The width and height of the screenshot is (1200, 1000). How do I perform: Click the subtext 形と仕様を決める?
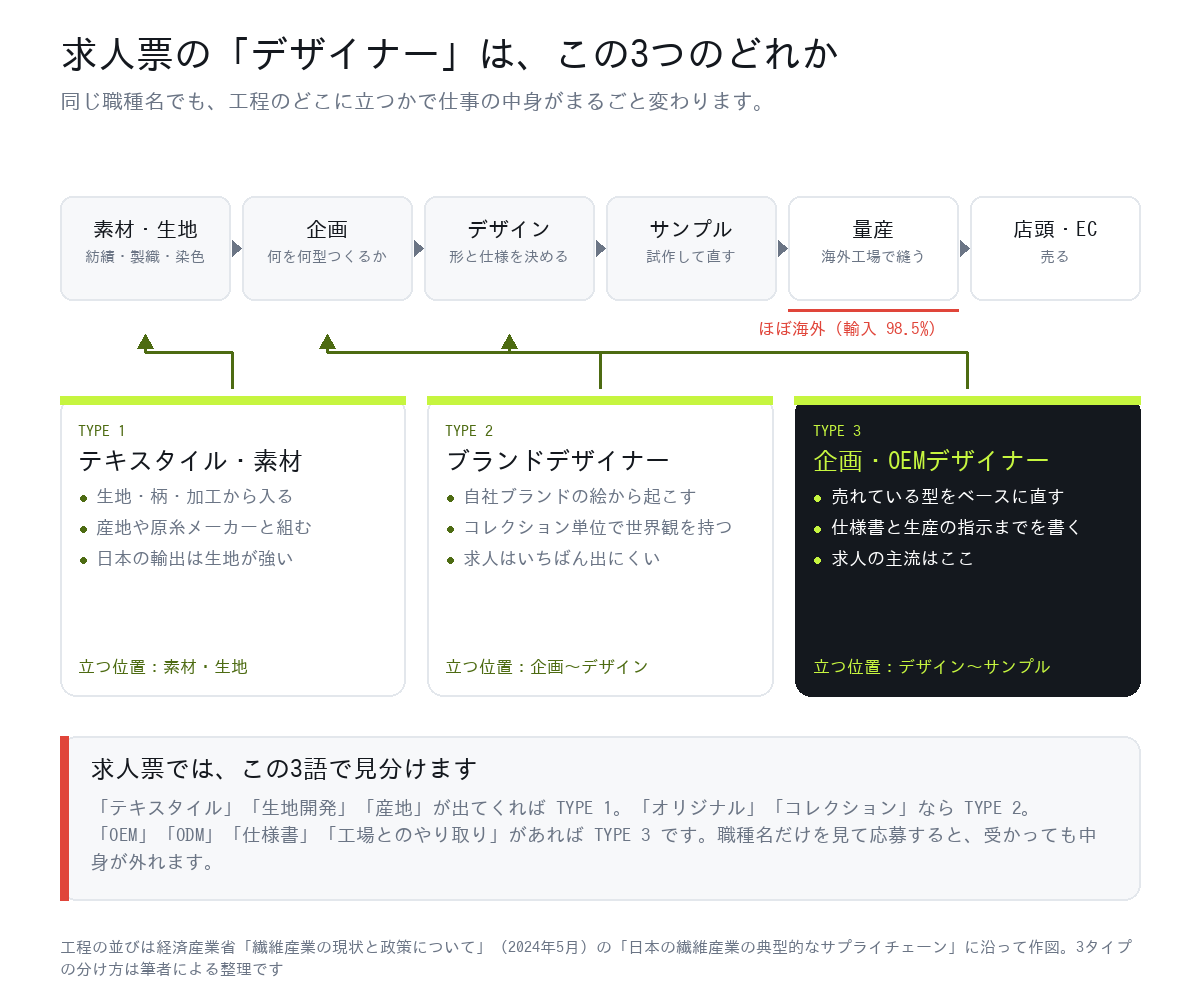click(x=509, y=257)
